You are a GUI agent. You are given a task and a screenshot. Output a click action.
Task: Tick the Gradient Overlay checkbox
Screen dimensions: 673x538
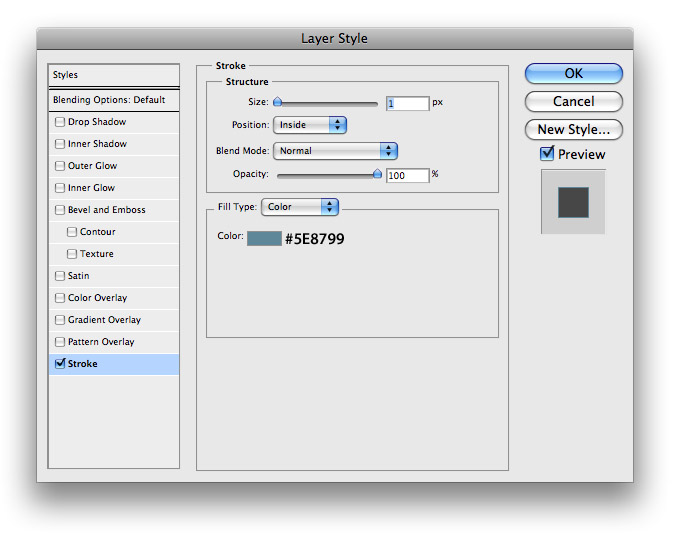click(x=60, y=320)
